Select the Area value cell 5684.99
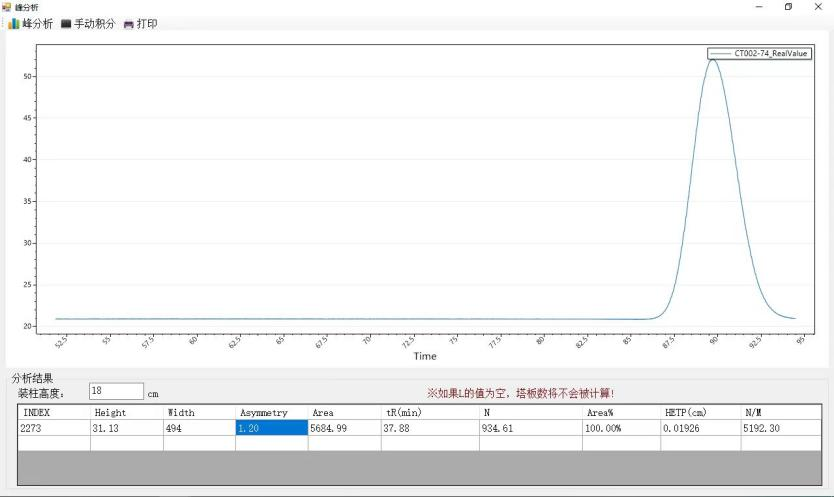 [x=344, y=428]
